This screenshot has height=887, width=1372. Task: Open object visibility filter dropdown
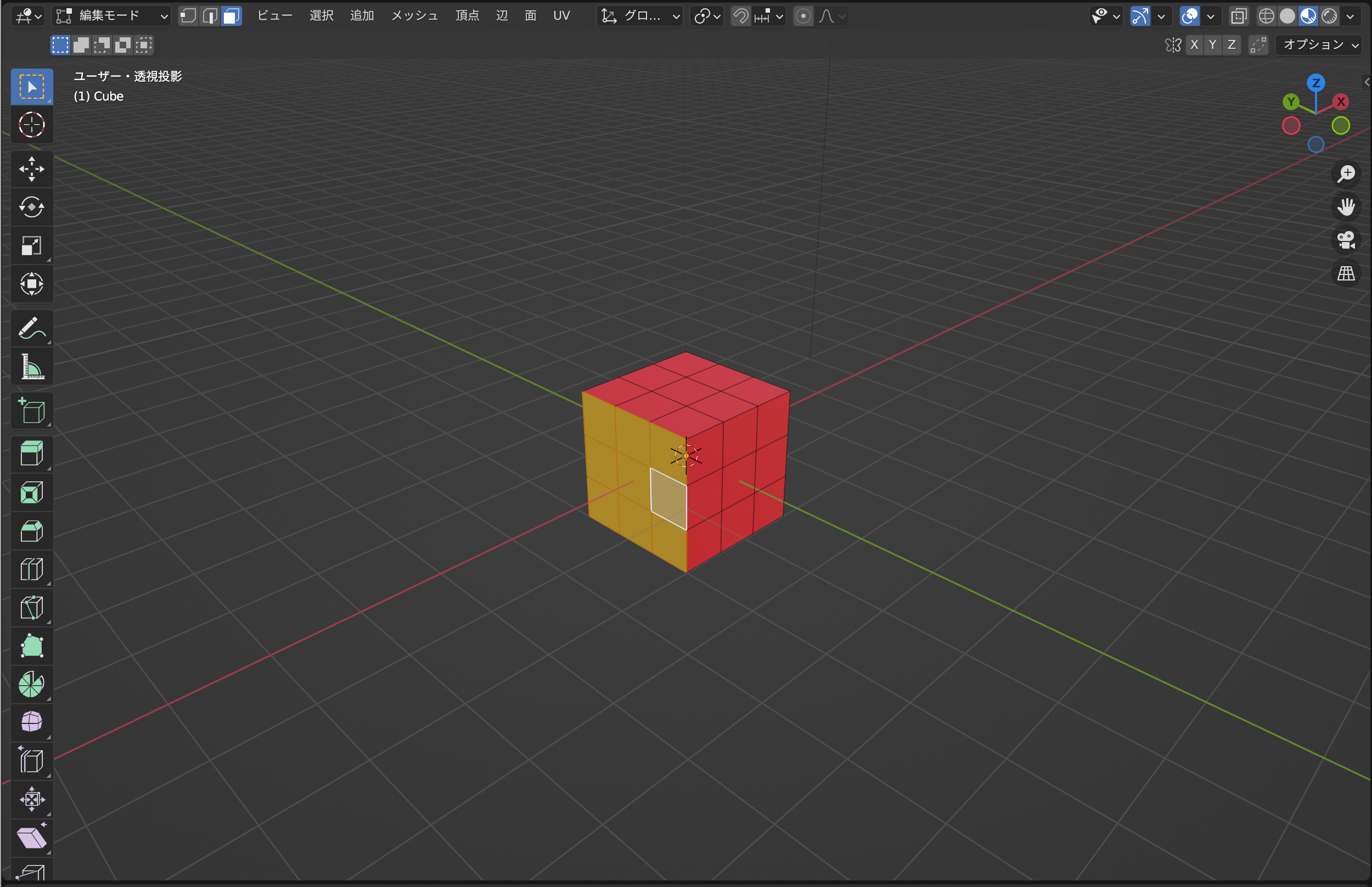[1106, 16]
